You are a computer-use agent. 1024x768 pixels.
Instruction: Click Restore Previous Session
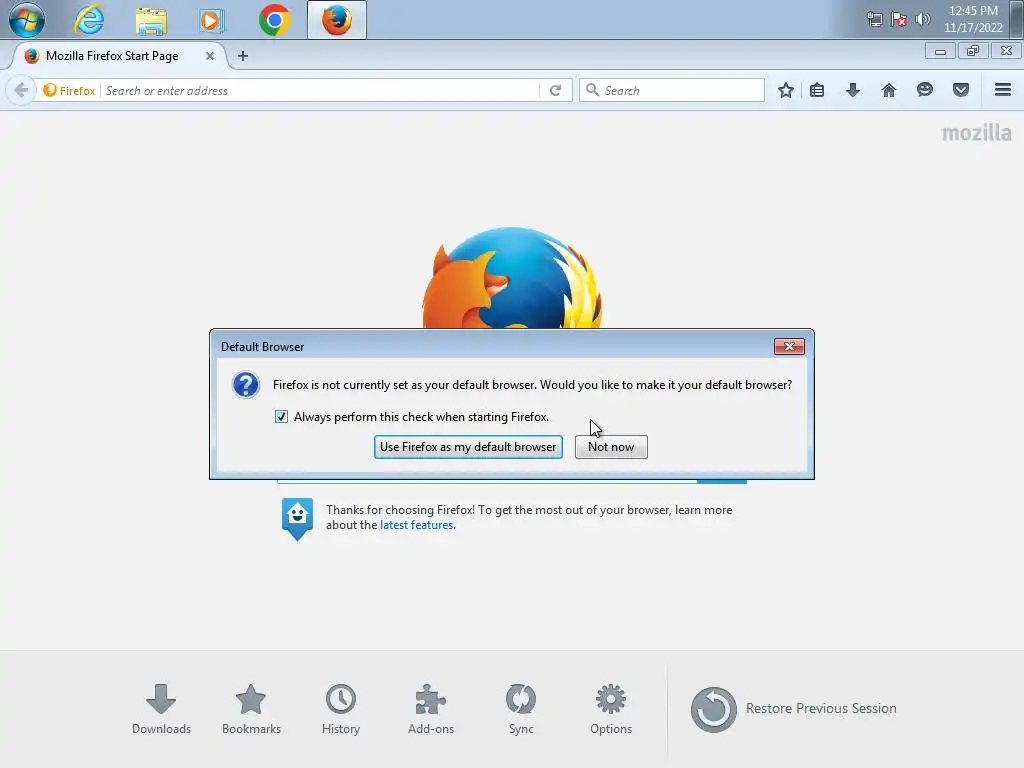[x=794, y=709]
